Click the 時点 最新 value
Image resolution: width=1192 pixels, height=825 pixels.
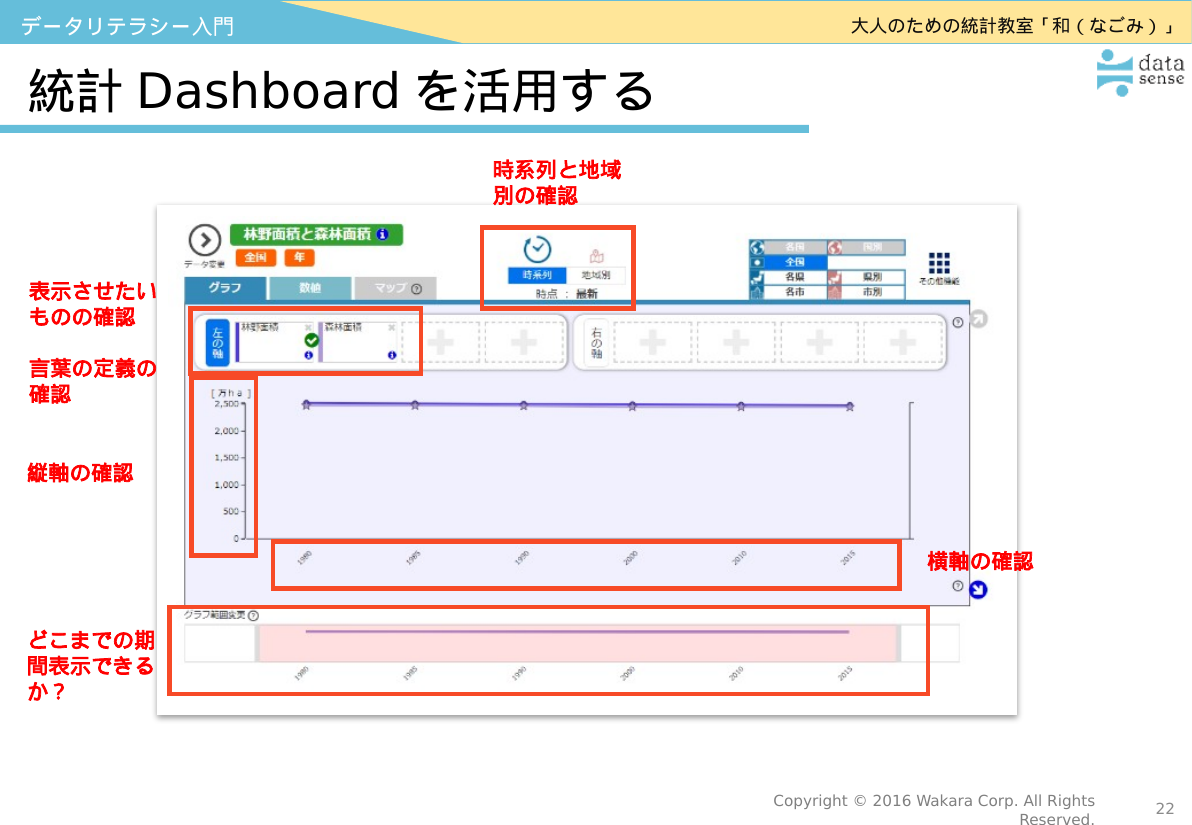click(587, 294)
